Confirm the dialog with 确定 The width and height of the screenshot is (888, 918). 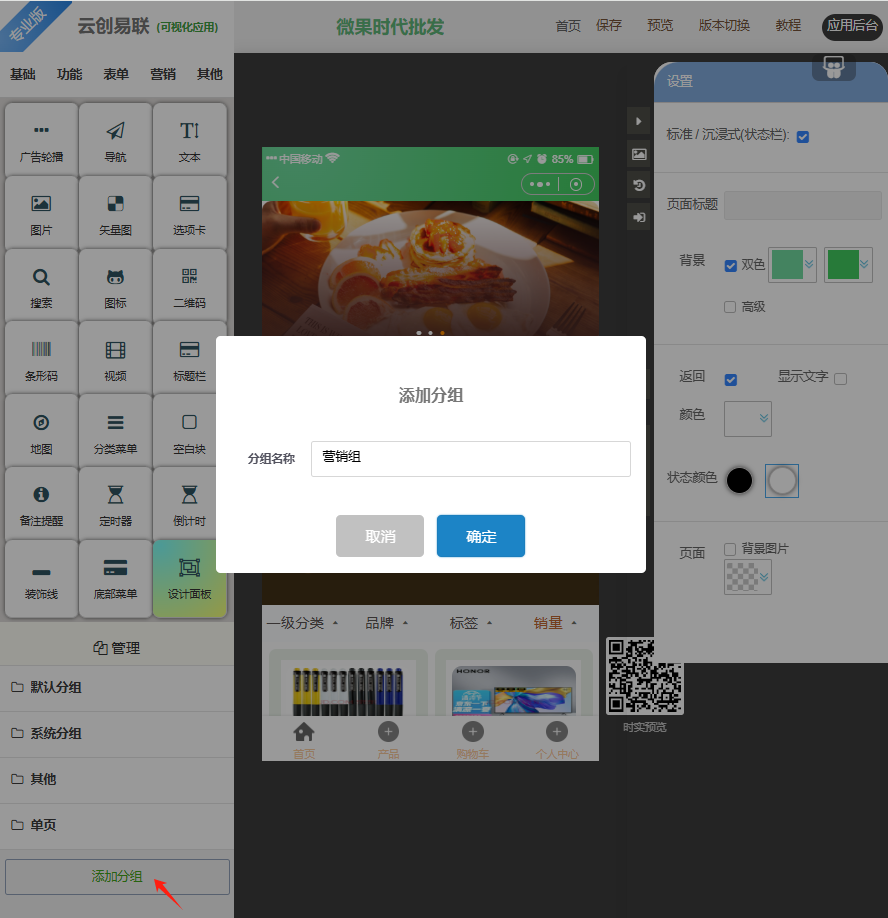pyautogui.click(x=481, y=536)
